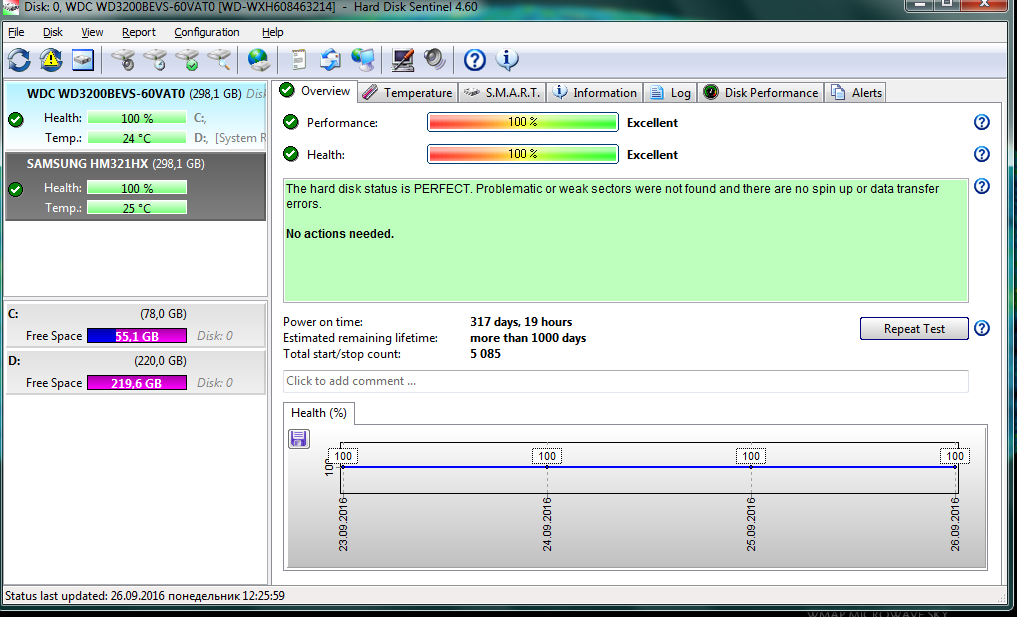1017x617 pixels.
Task: Switch to the Temperature tab
Action: [x=407, y=92]
